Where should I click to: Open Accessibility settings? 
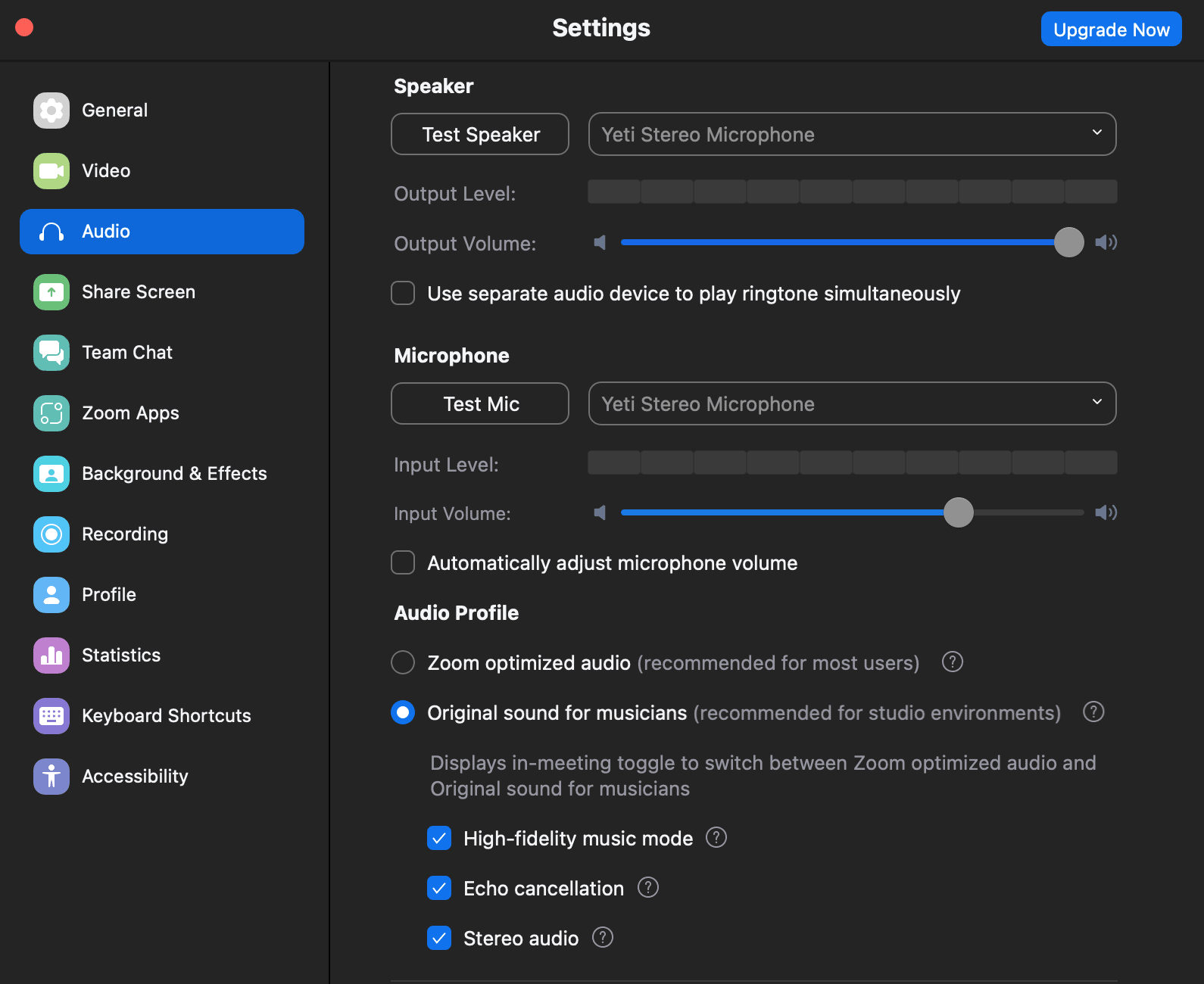[162, 777]
